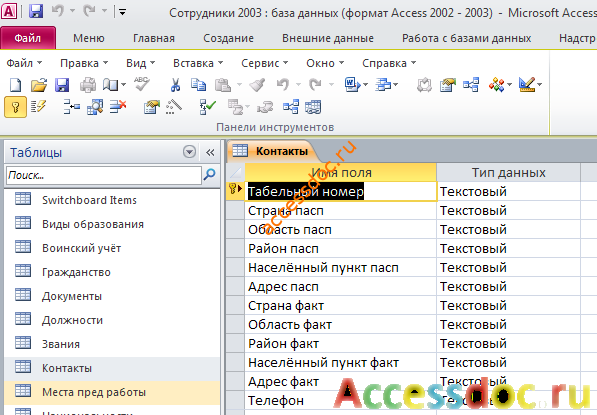
Task: Select the Format Painter brush icon
Action: [257, 85]
